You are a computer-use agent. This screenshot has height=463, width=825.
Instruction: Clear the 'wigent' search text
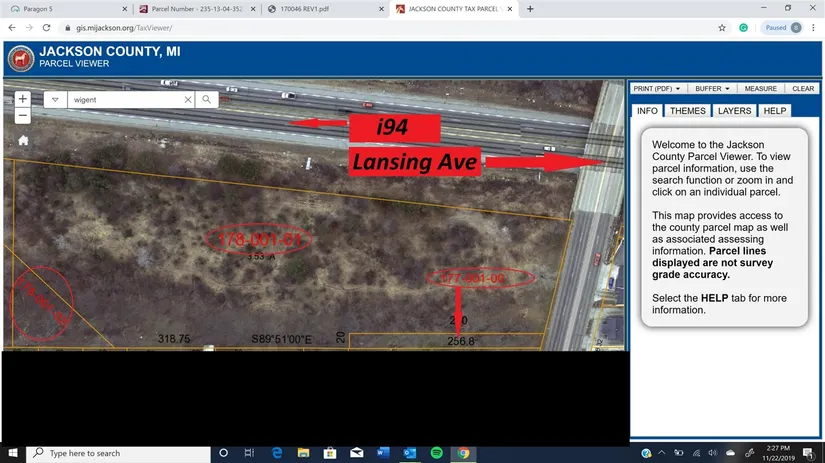click(187, 100)
